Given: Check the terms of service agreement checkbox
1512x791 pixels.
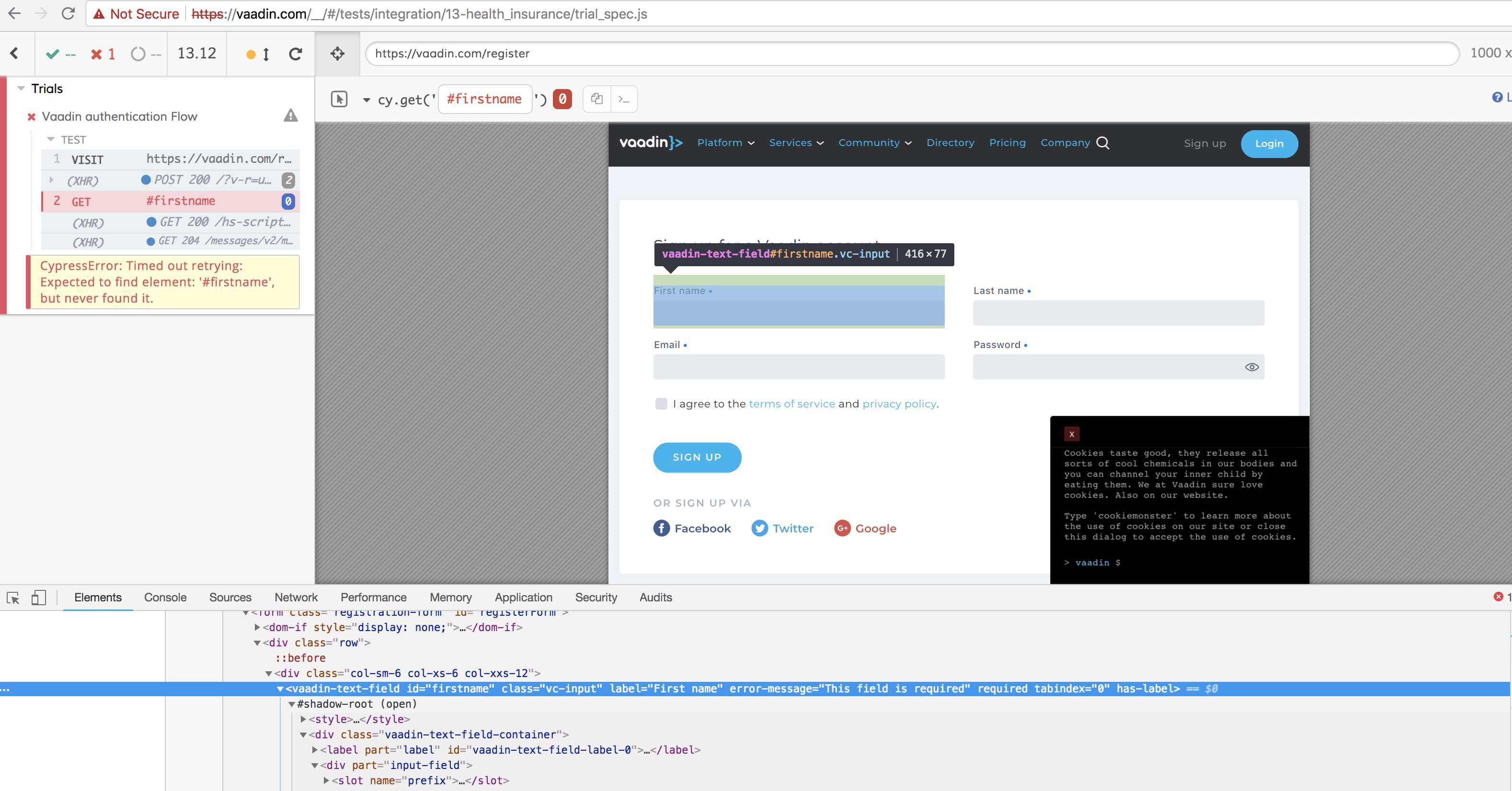Looking at the screenshot, I should 661,404.
